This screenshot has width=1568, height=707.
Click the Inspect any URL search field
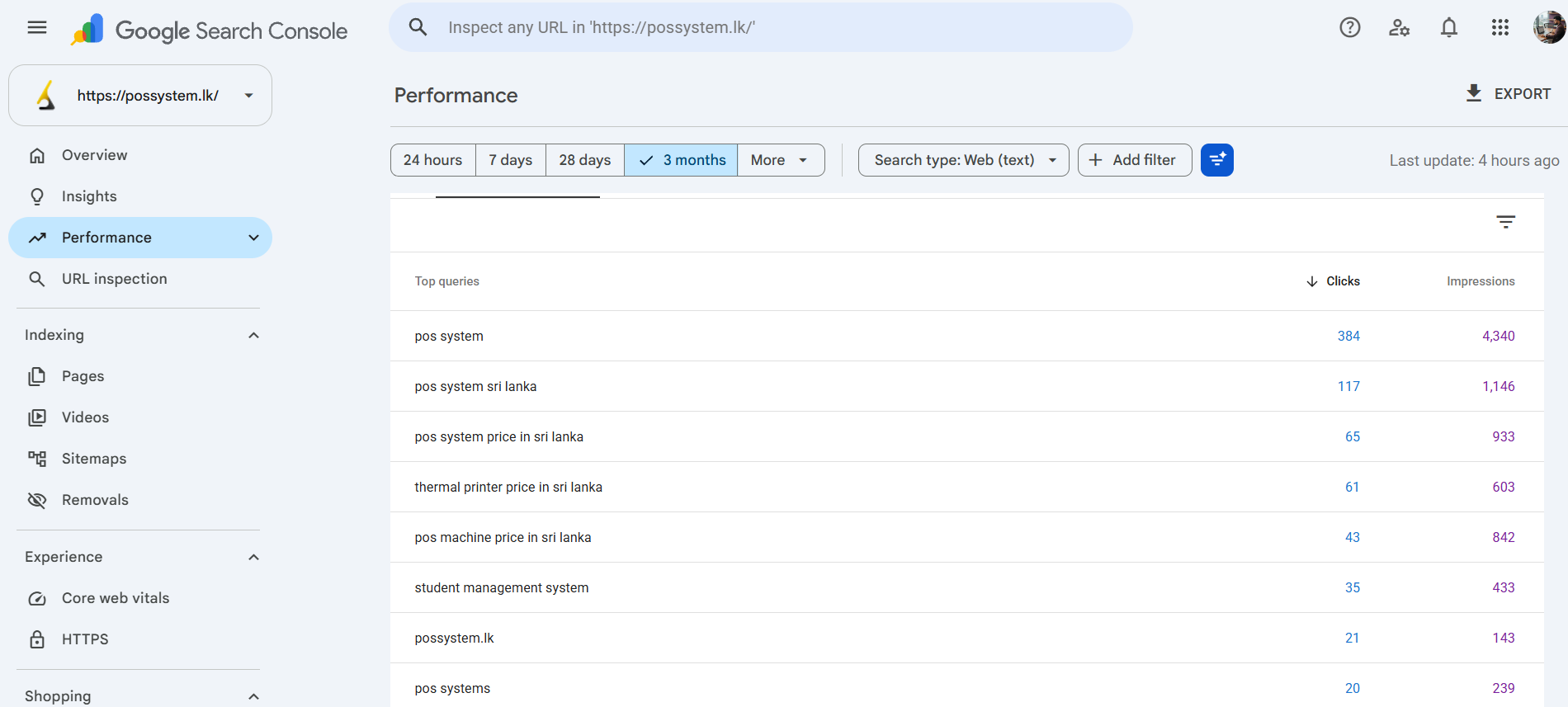(761, 27)
